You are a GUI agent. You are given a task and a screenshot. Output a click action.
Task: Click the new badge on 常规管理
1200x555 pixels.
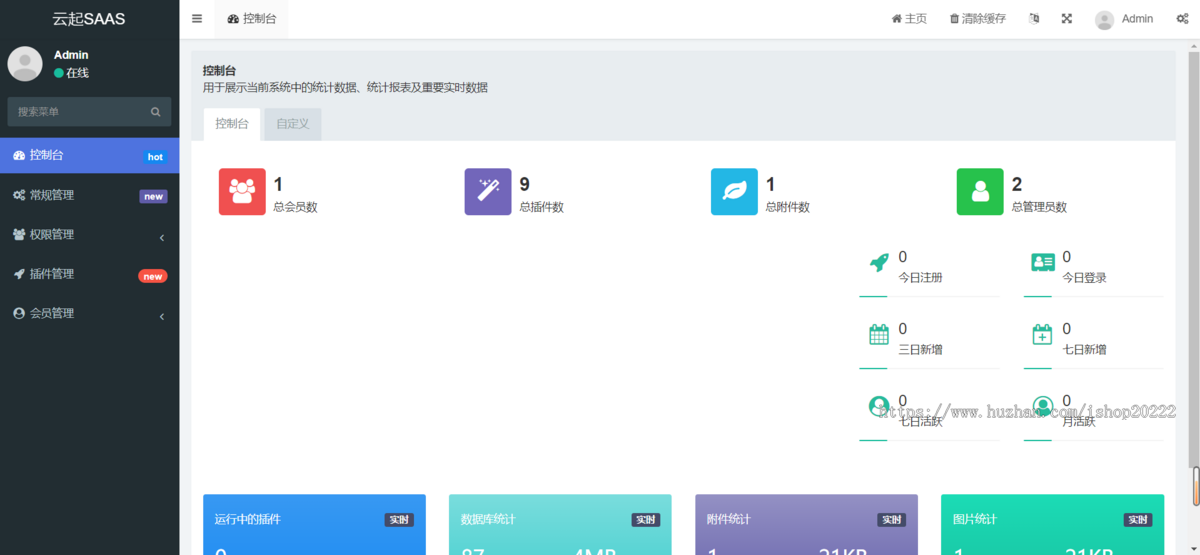tap(153, 197)
